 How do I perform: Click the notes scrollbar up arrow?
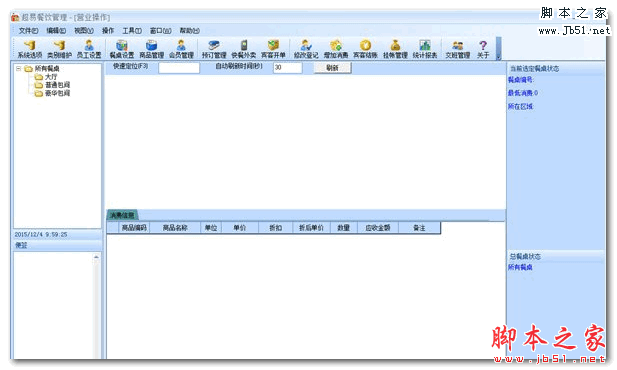[x=96, y=257]
